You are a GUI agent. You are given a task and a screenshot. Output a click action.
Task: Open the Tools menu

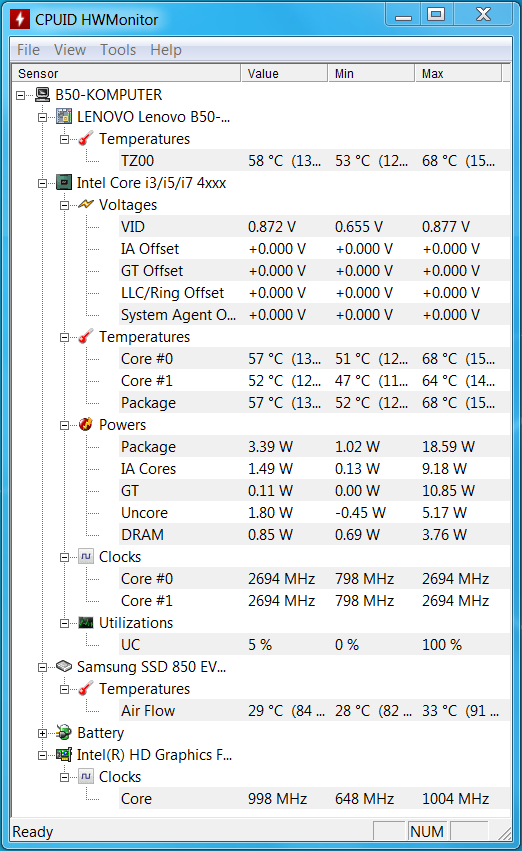pos(118,50)
